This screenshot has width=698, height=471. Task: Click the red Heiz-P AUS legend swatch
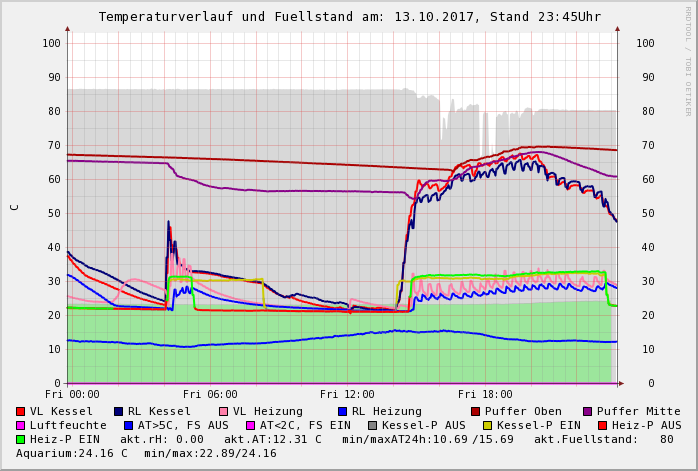(603, 426)
